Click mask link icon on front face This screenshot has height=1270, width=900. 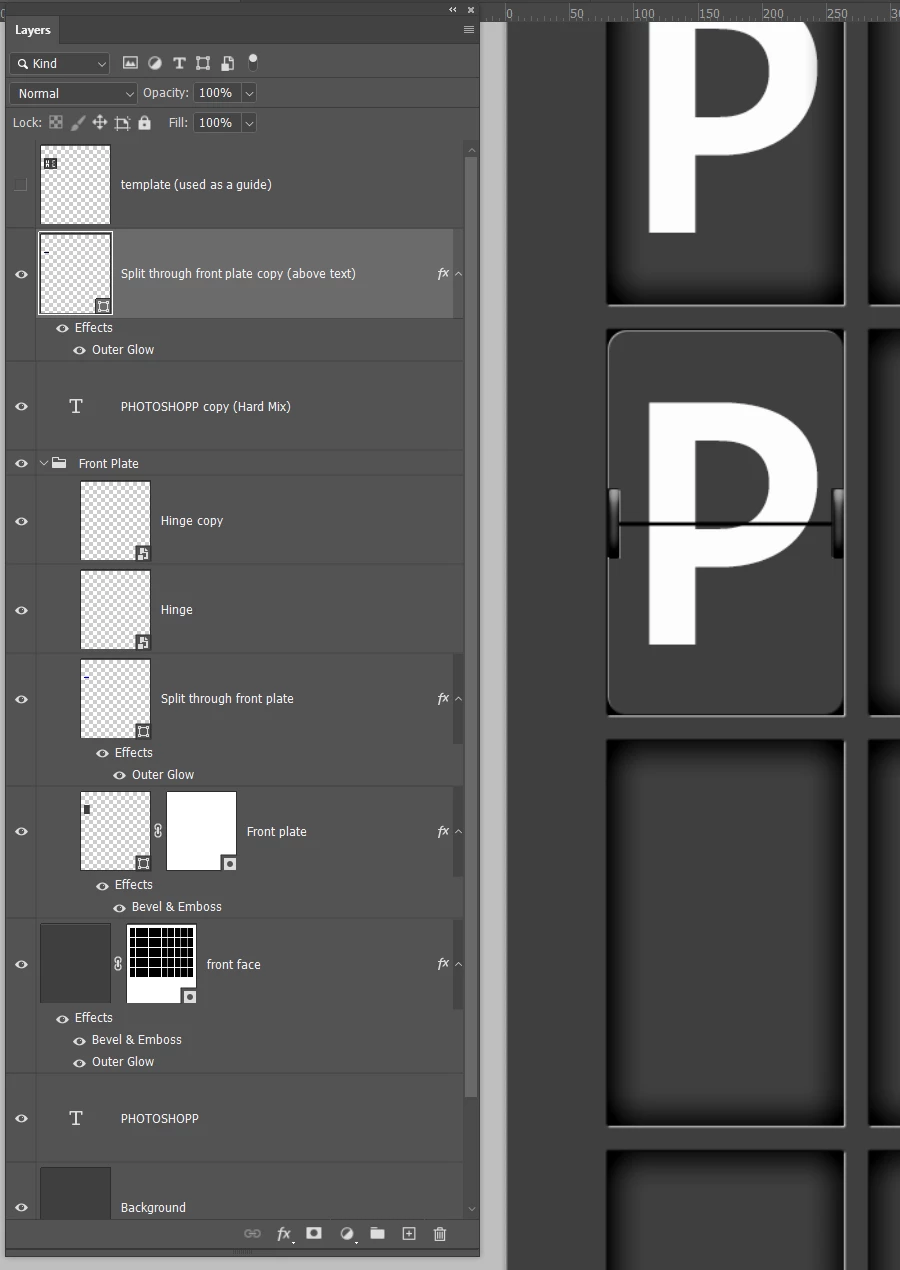coord(118,964)
